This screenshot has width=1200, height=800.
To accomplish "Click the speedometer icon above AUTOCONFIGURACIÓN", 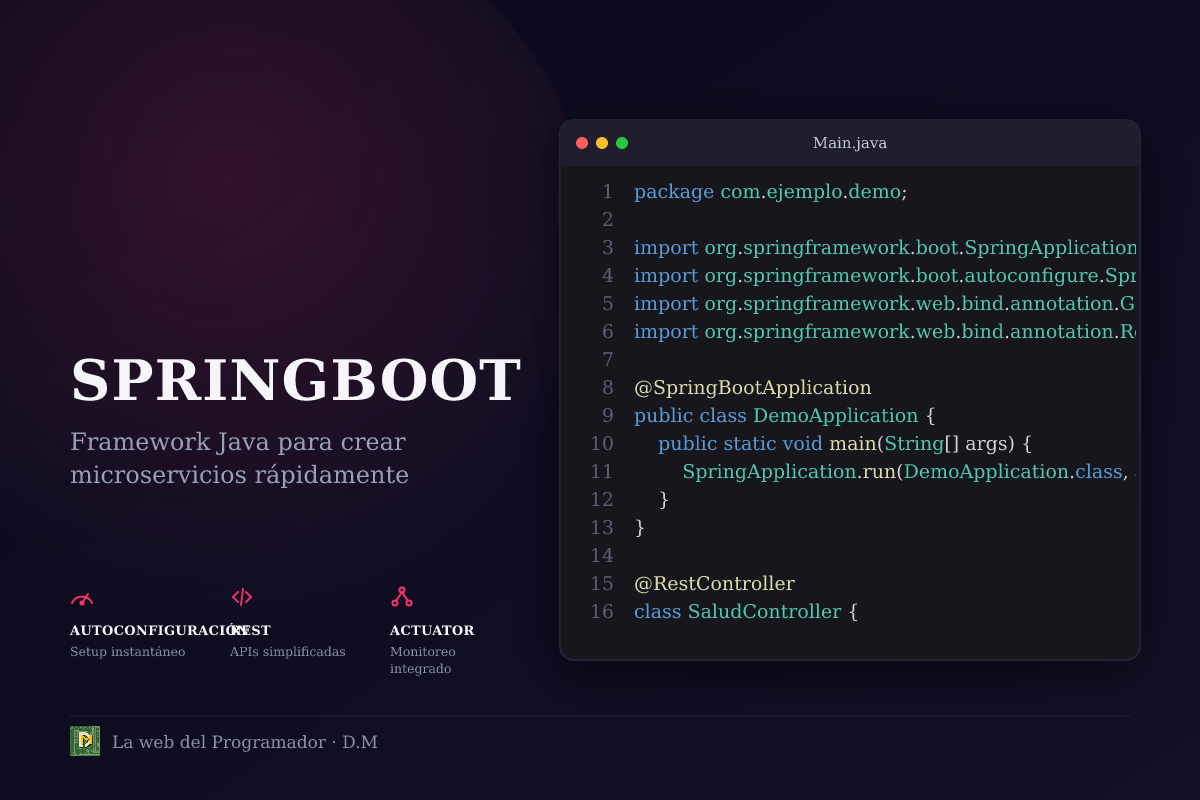I will (x=82, y=598).
